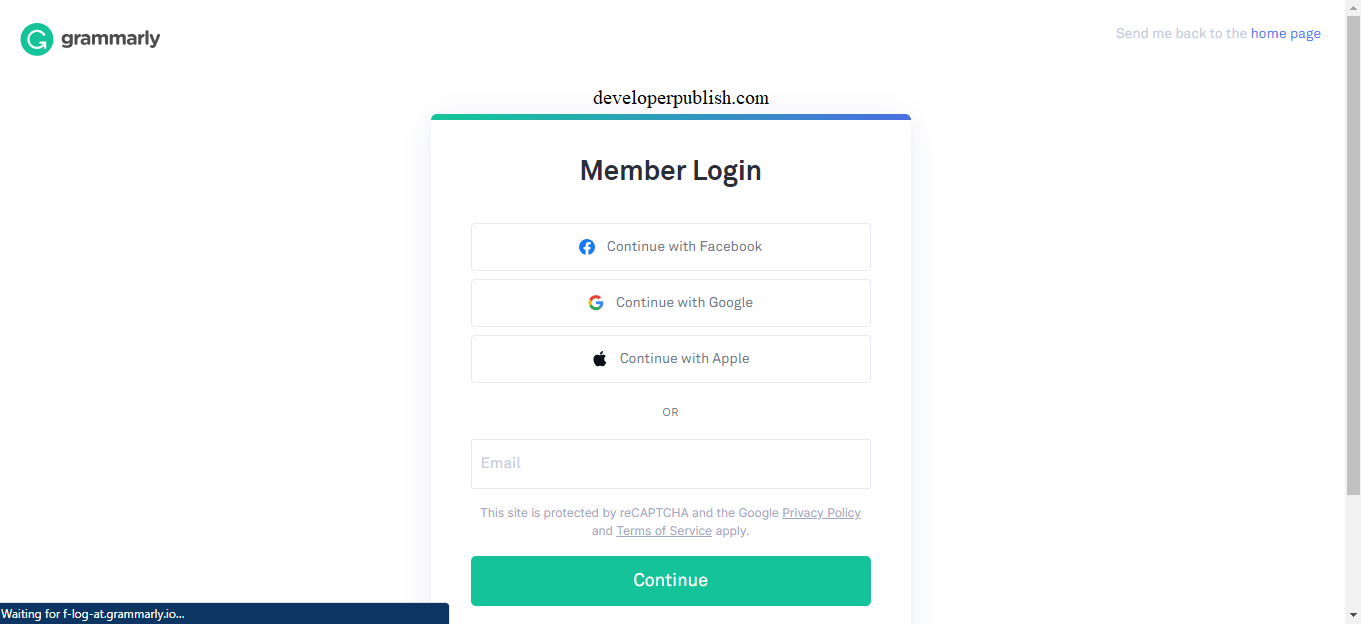Click the Member Login heading

pos(670,170)
